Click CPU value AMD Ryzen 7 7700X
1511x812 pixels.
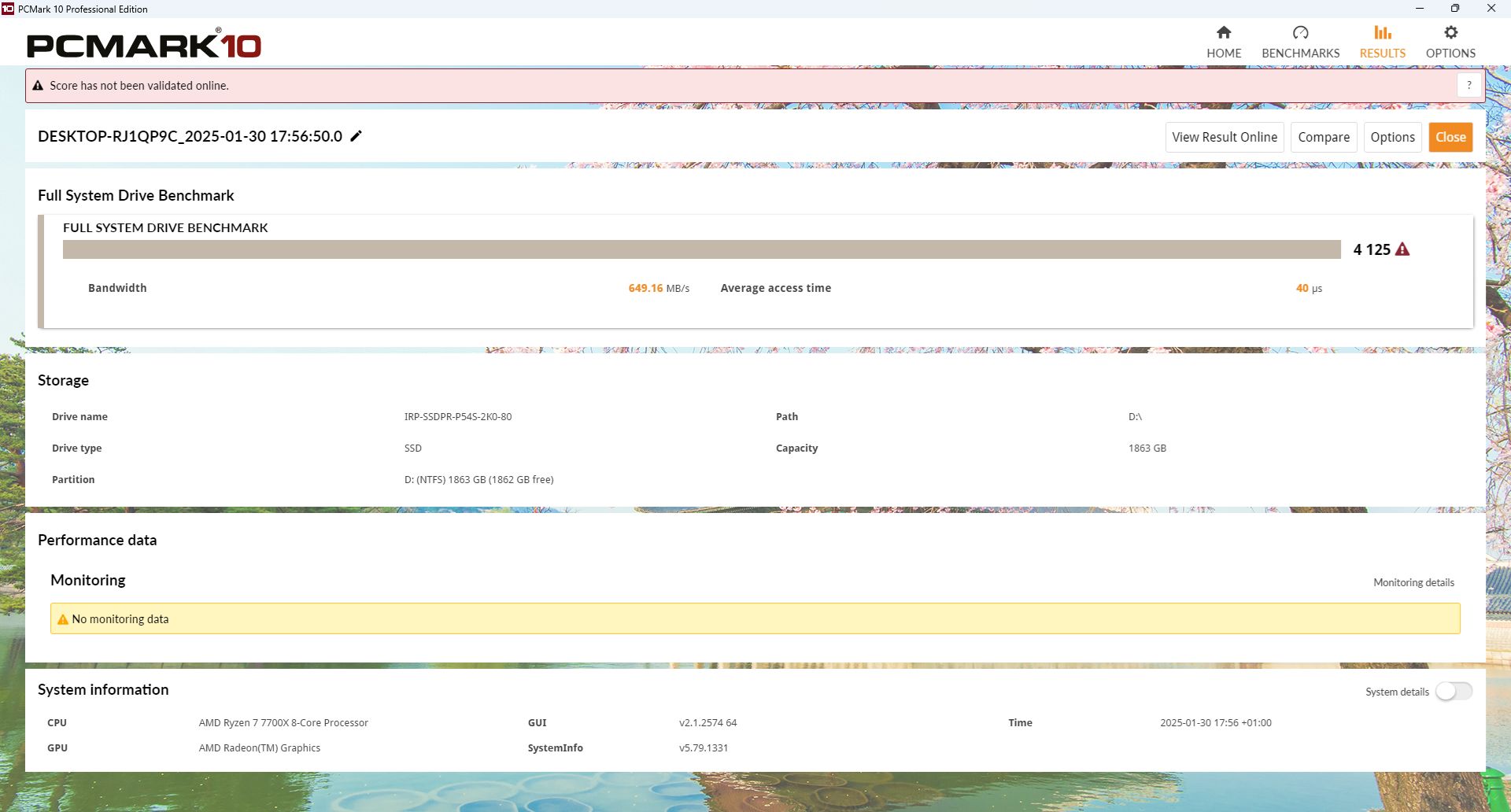click(x=283, y=722)
